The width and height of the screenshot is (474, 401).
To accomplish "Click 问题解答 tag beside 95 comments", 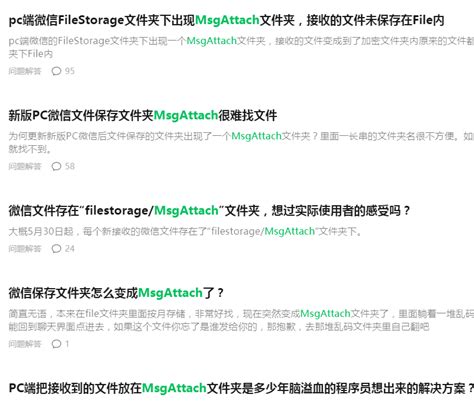I will (25, 71).
